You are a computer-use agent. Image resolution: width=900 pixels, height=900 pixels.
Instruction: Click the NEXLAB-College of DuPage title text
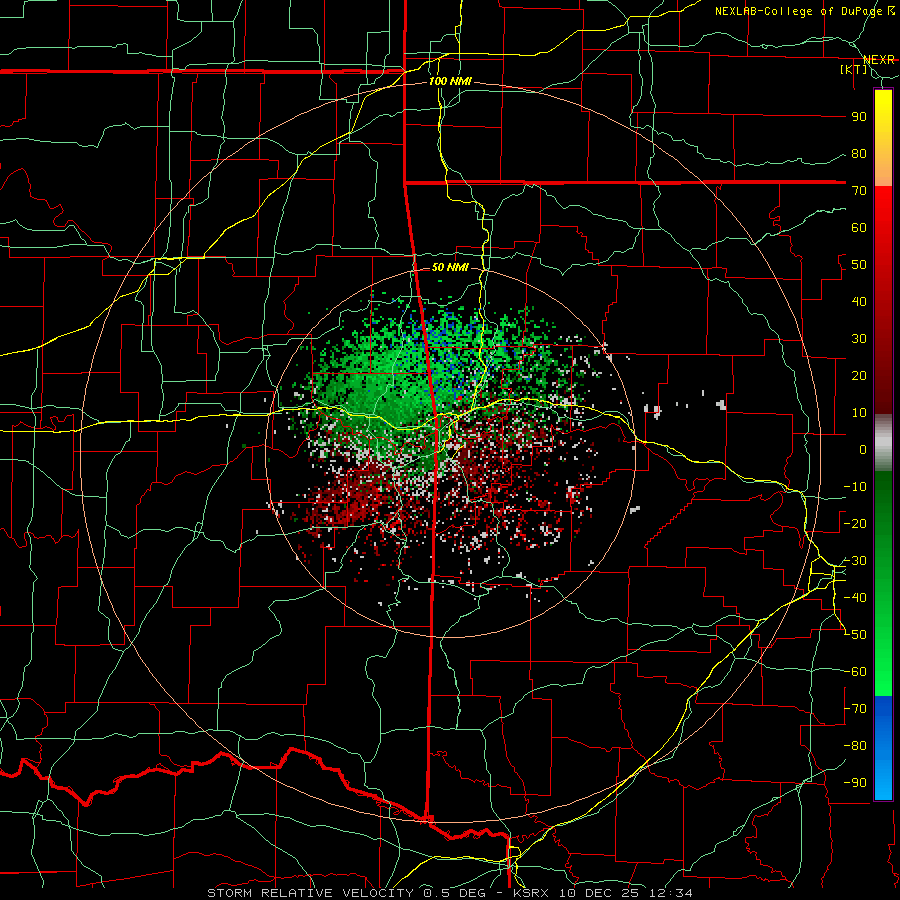[x=805, y=11]
